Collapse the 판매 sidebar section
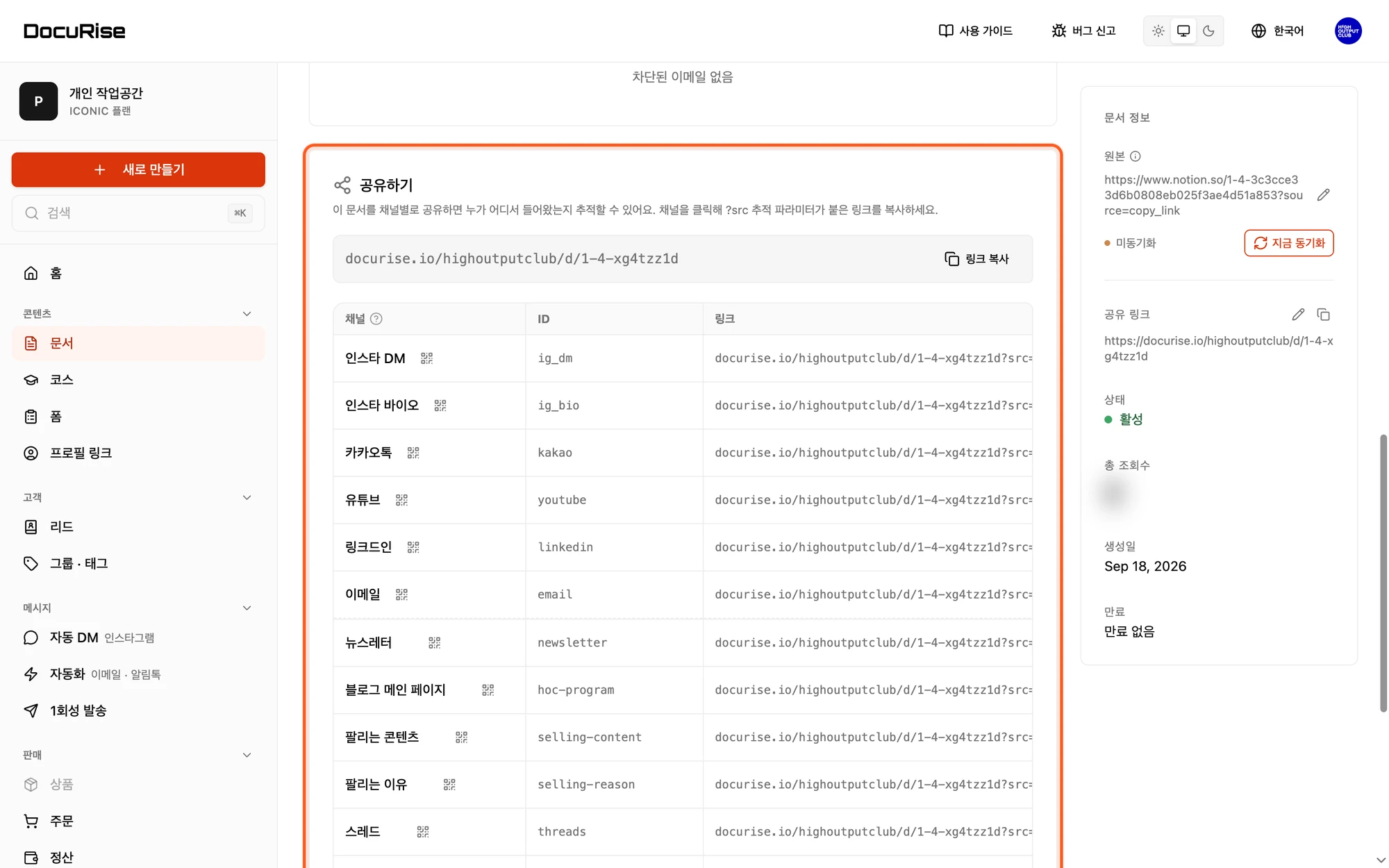1389x868 pixels. tap(247, 755)
